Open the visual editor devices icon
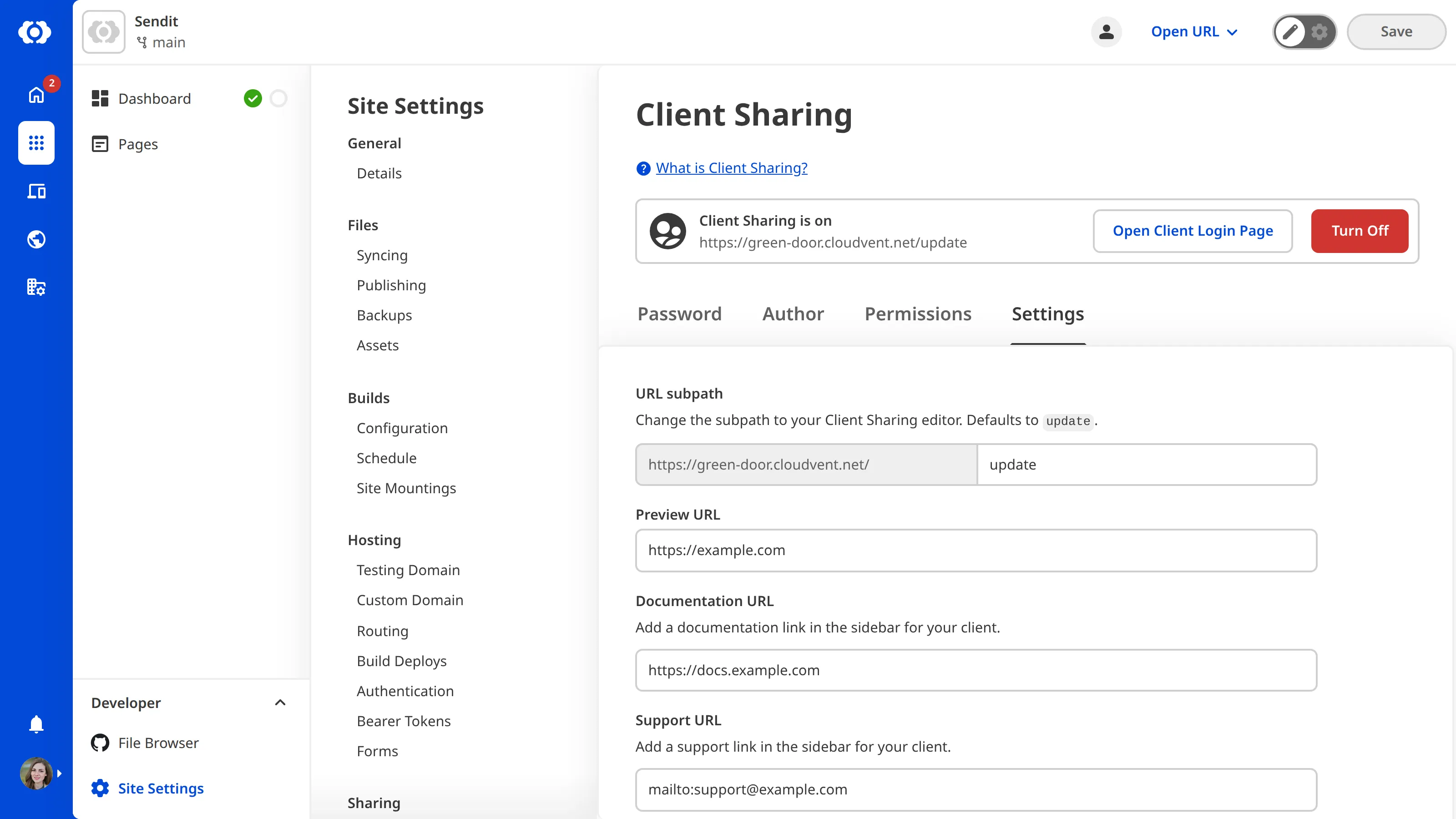 click(x=35, y=191)
